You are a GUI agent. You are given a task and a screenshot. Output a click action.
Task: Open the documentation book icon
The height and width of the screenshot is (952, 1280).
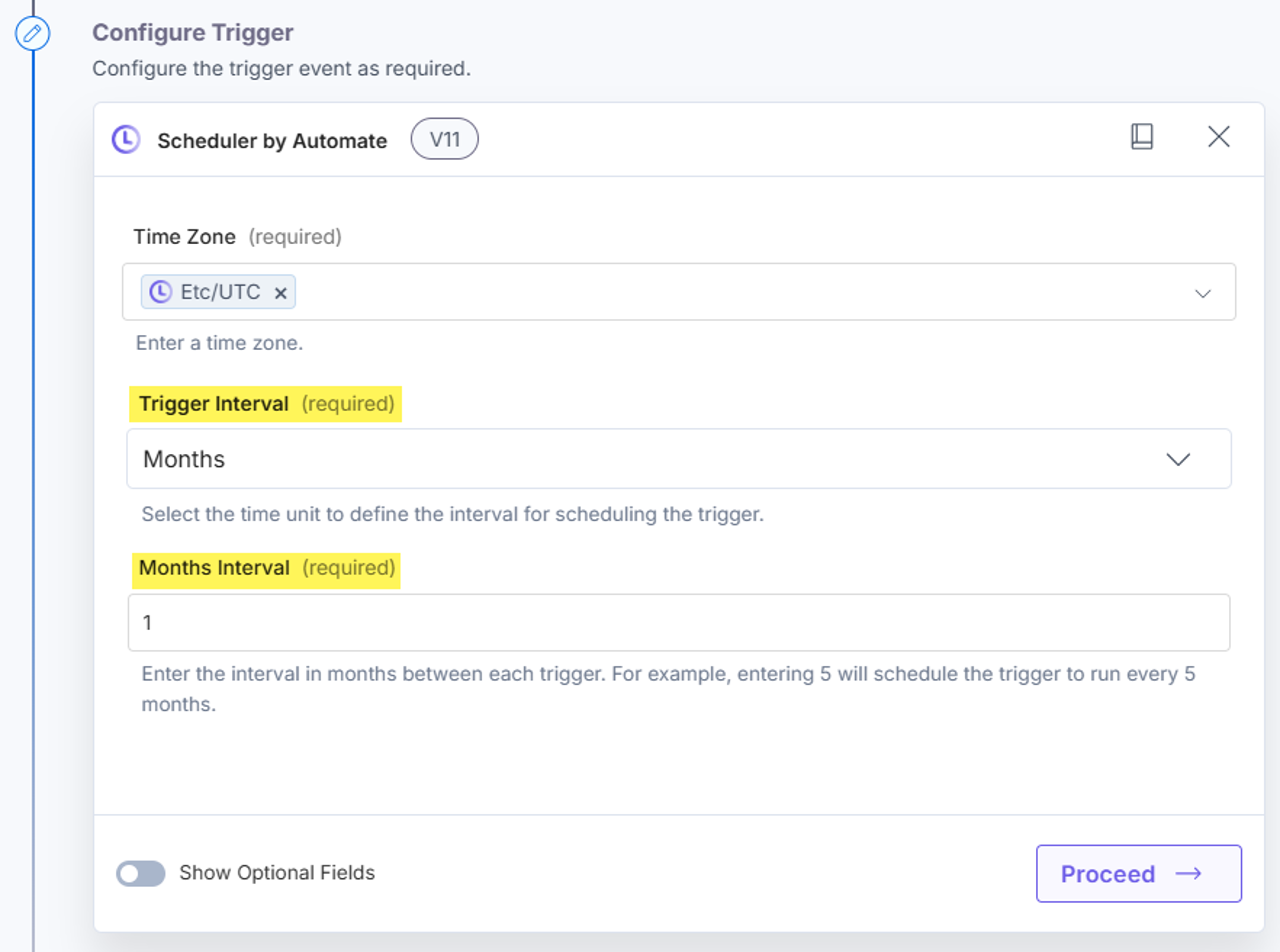1142,137
